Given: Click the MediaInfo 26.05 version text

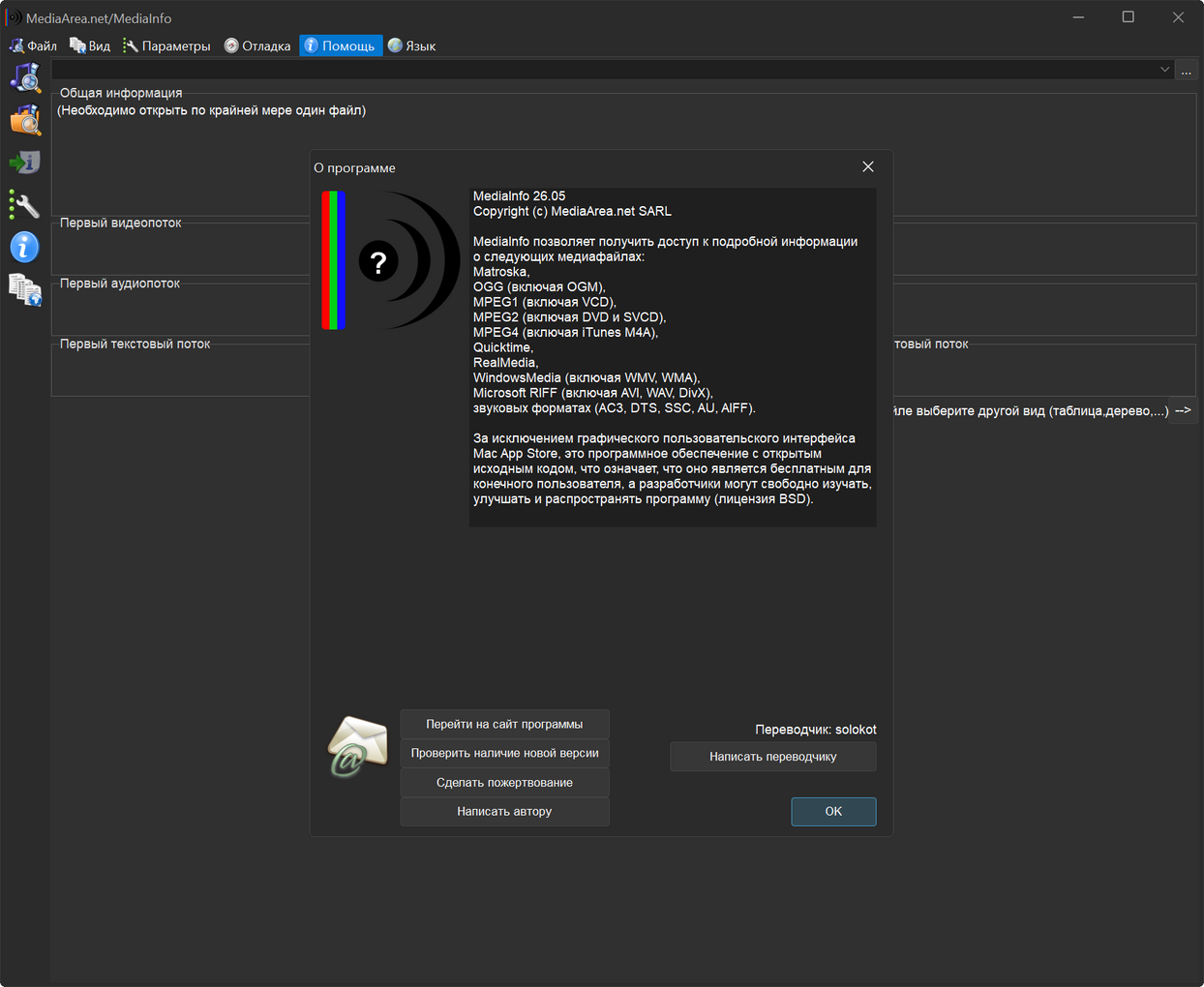Looking at the screenshot, I should pos(519,195).
